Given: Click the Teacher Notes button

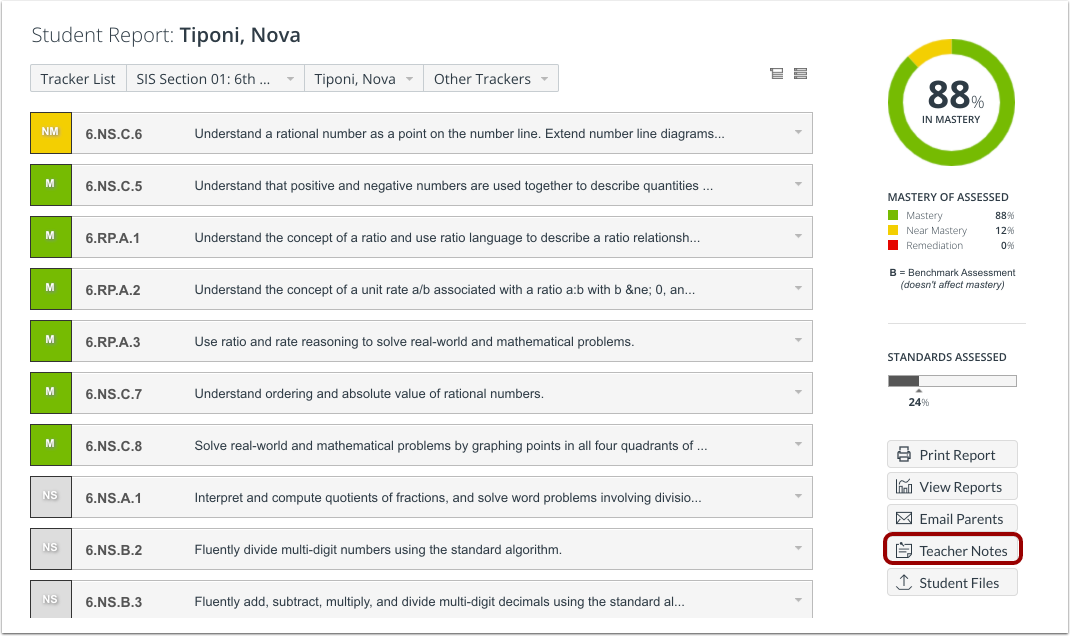Looking at the screenshot, I should (952, 550).
